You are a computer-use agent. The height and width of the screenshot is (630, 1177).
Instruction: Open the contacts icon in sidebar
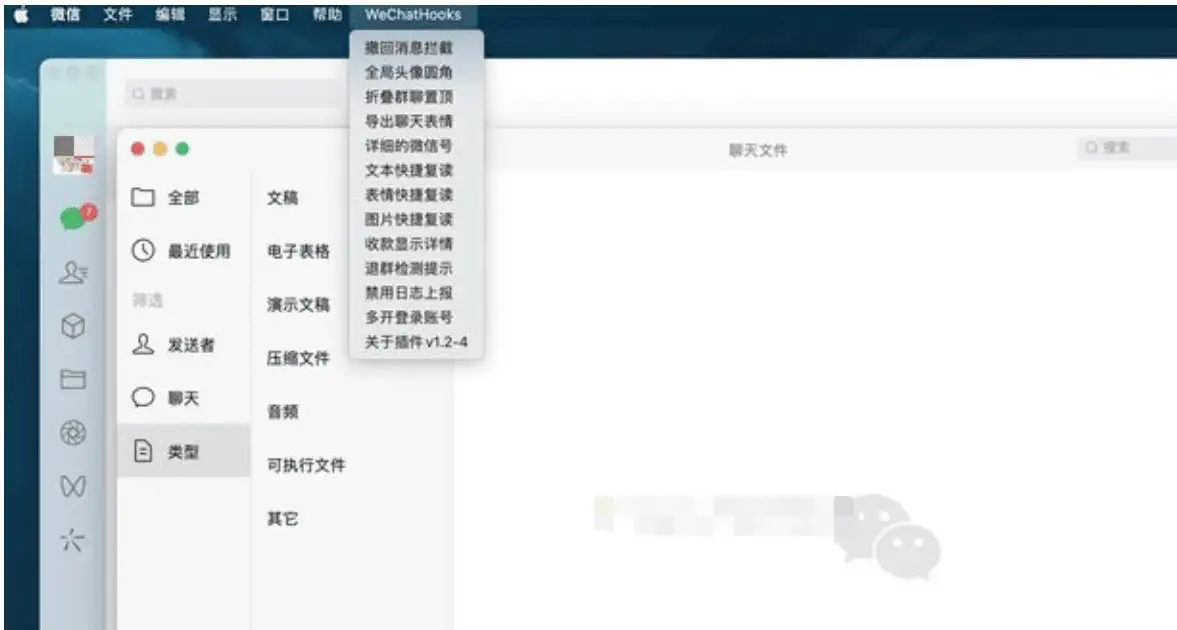[x=73, y=272]
